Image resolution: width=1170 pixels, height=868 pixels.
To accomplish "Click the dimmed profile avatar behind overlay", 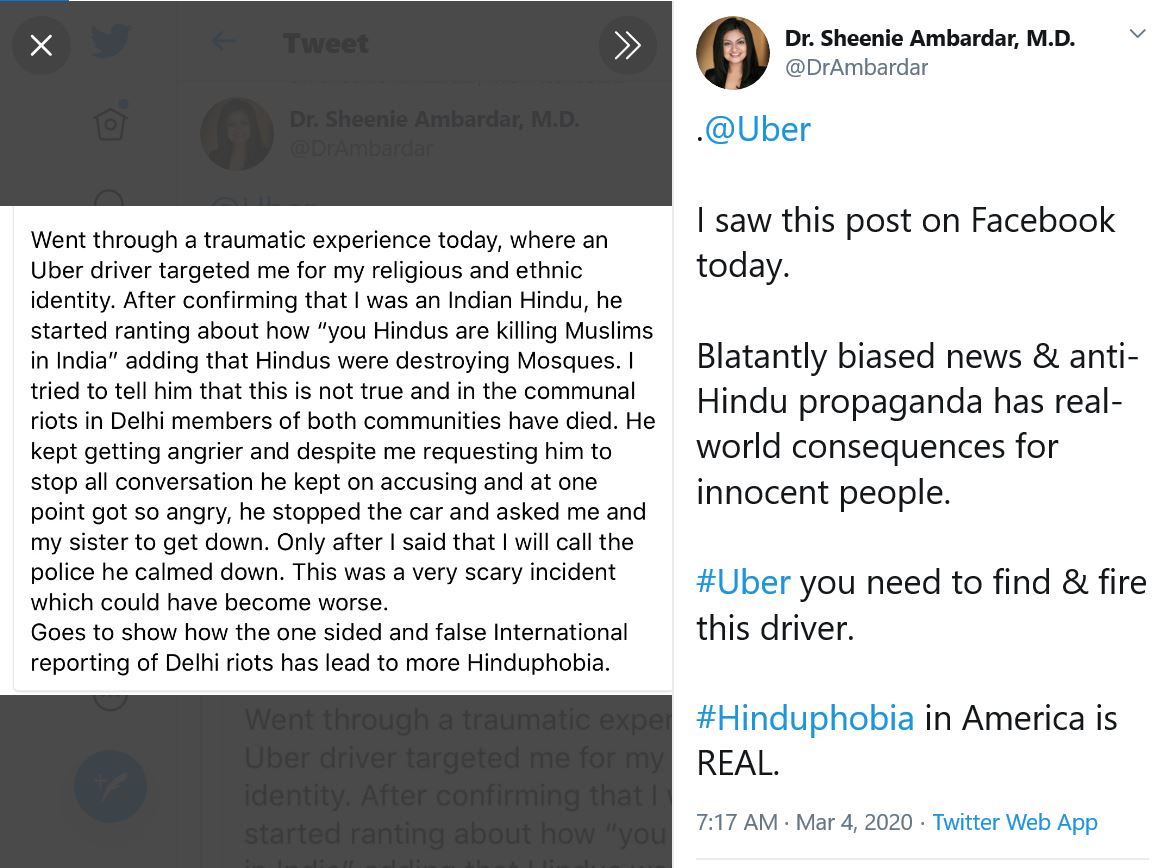I will point(237,134).
